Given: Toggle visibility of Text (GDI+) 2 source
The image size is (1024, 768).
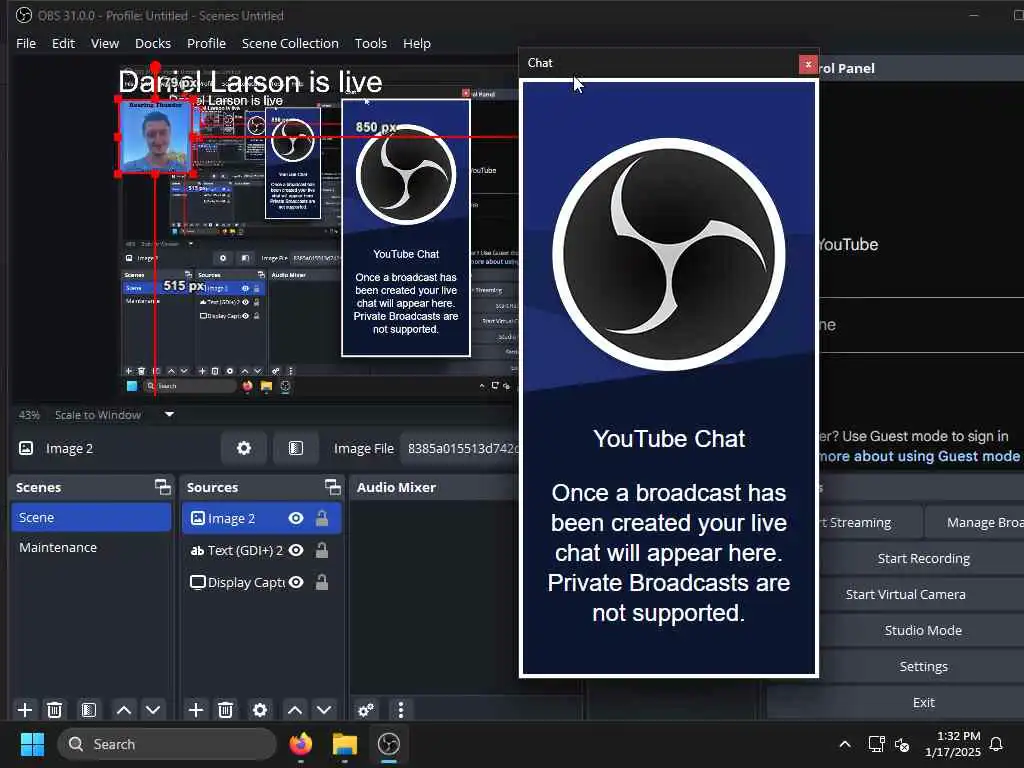Looking at the screenshot, I should click(296, 550).
